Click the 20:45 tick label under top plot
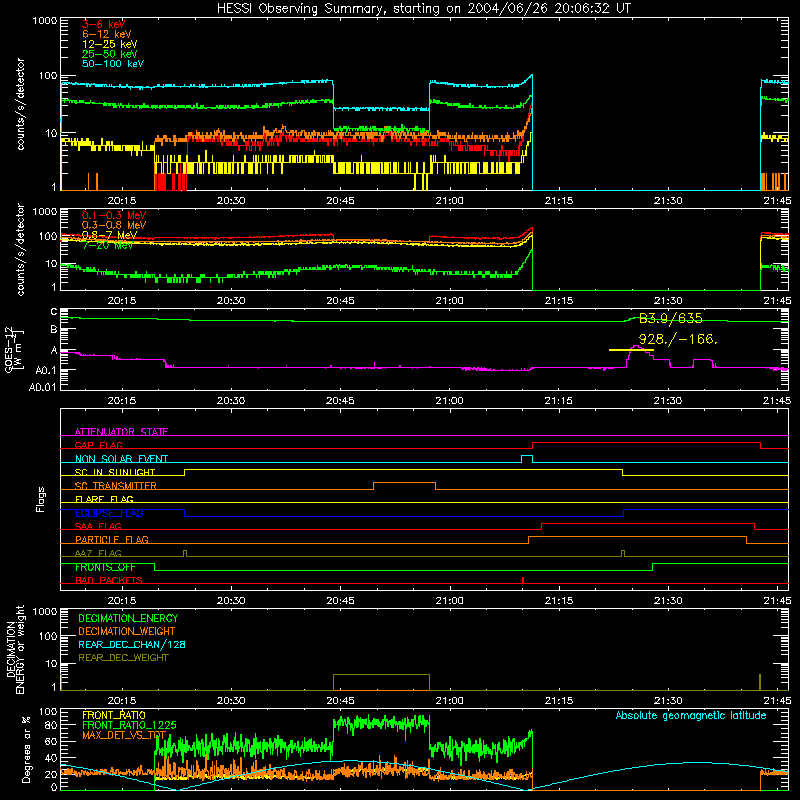Viewport: 800px width, 800px height. point(340,201)
